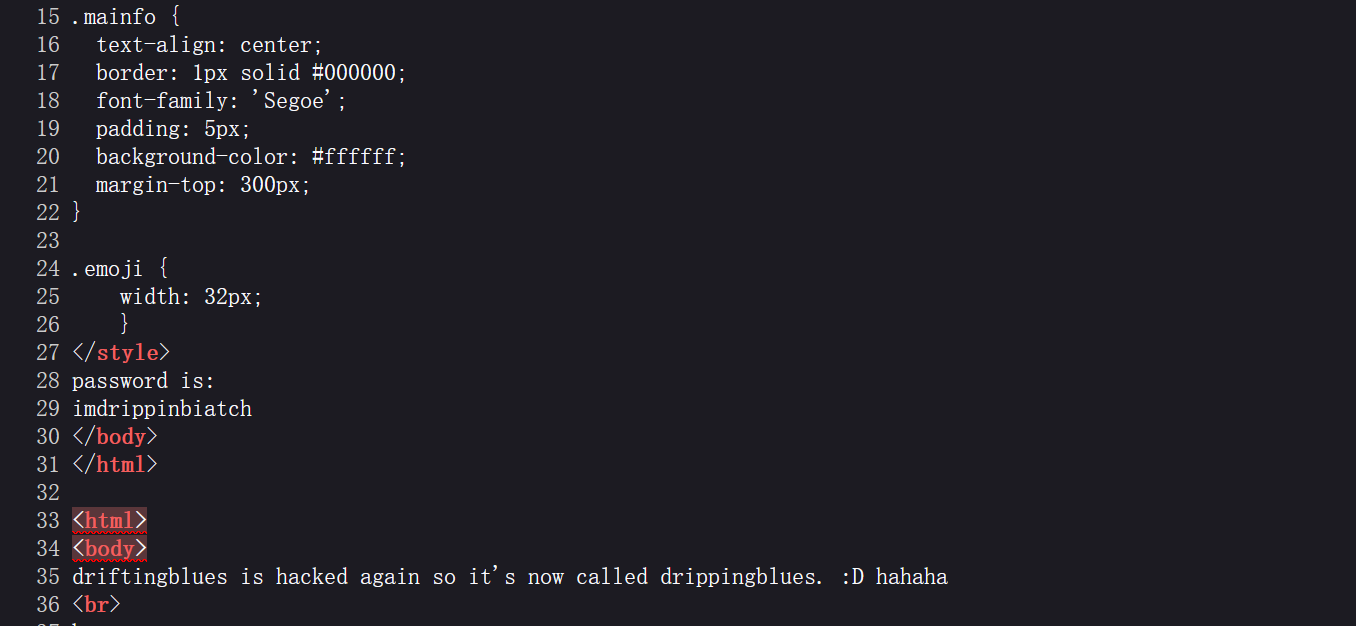Click the br tag on line 36
1356x626 pixels.
tap(96, 605)
